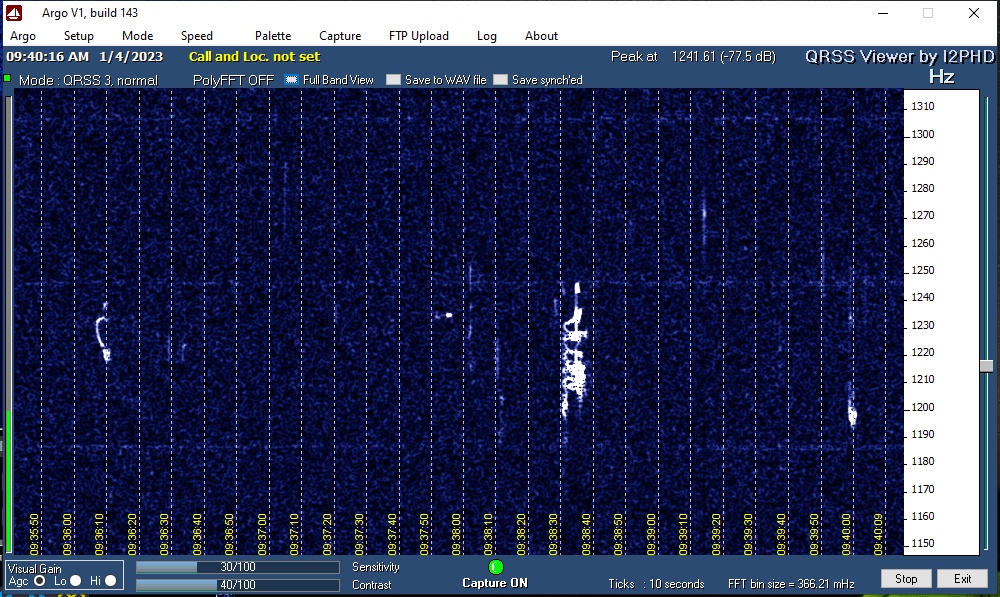1000x597 pixels.
Task: Minimize the Argo window
Action: pos(883,13)
